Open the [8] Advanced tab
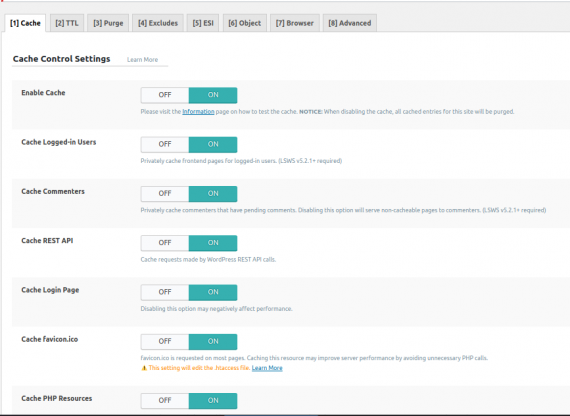 tap(350, 23)
